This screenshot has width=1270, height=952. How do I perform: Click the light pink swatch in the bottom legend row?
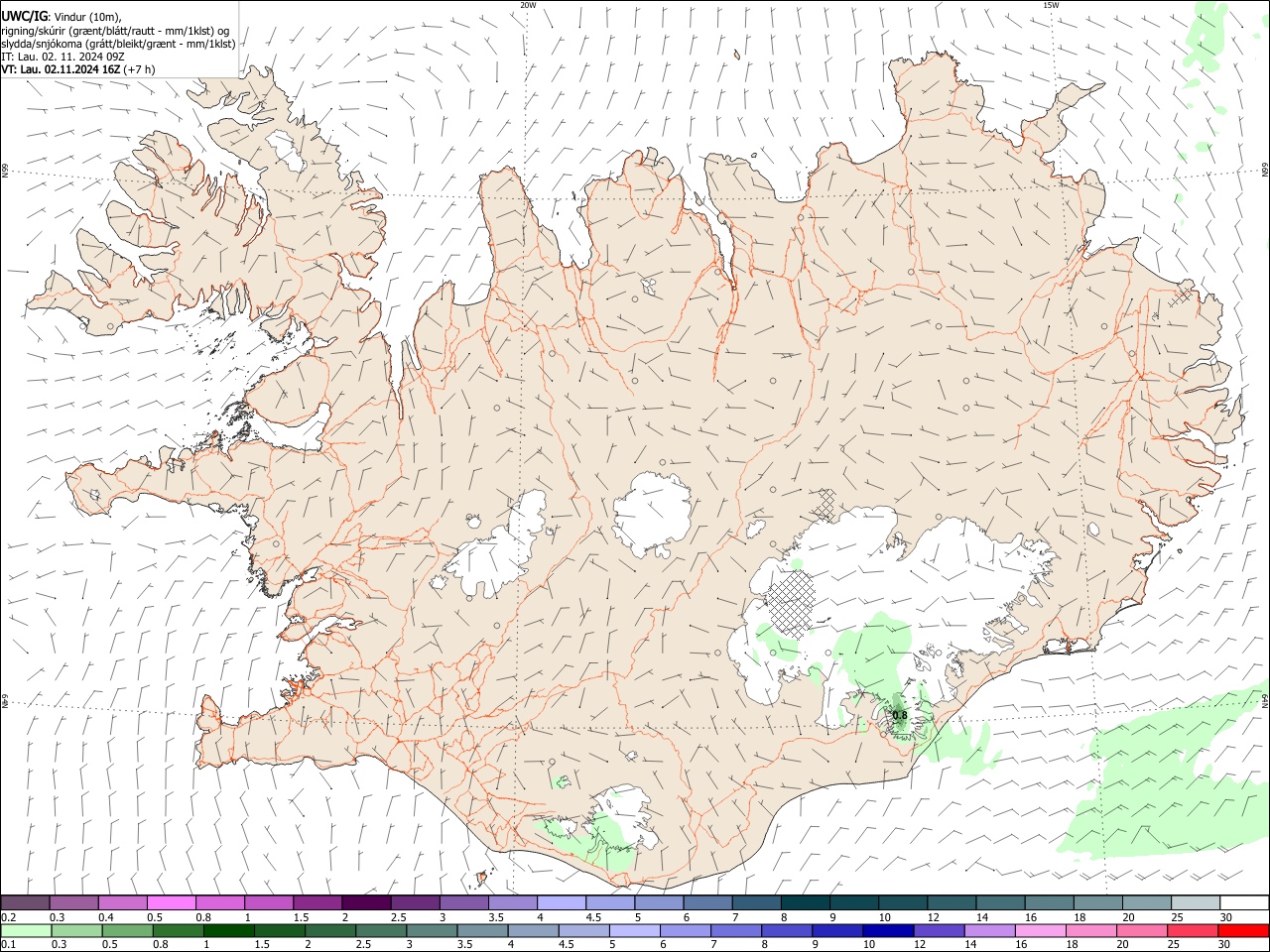click(x=1041, y=930)
